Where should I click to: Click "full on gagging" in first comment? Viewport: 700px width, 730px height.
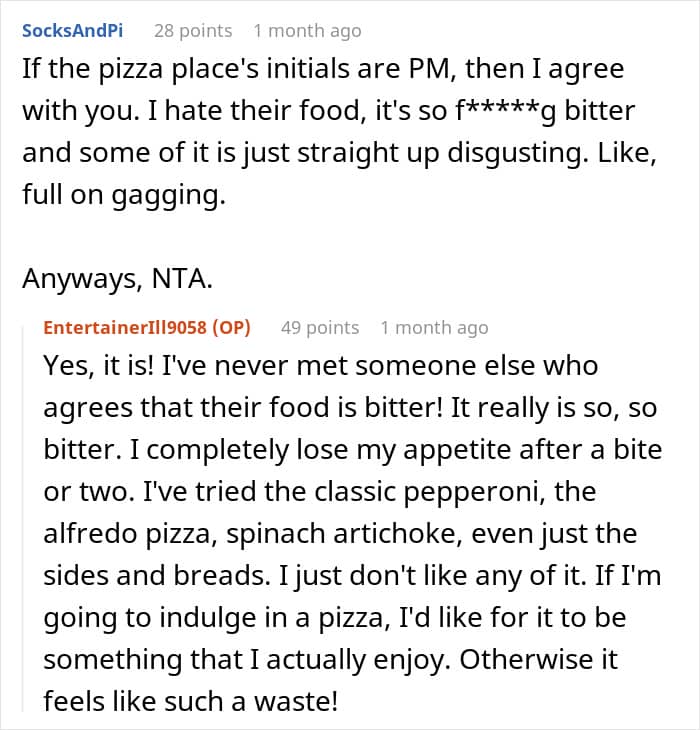(123, 195)
